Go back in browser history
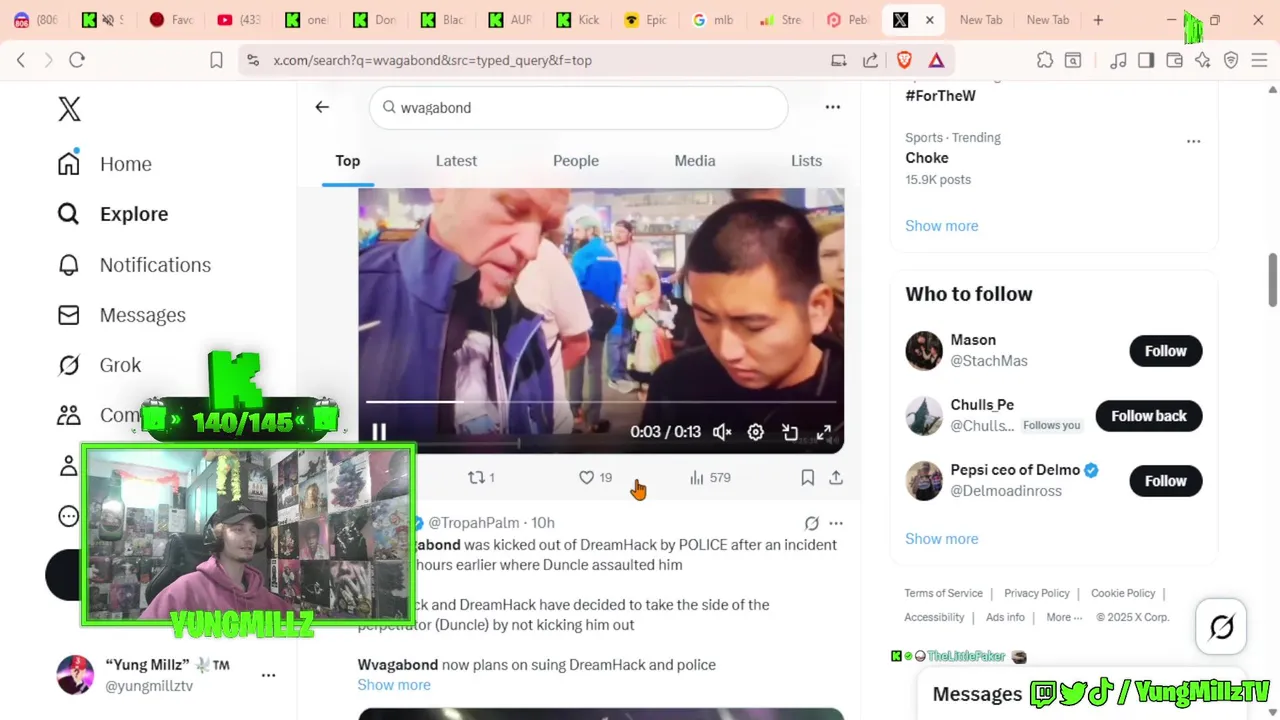The image size is (1280, 720). [x=21, y=60]
